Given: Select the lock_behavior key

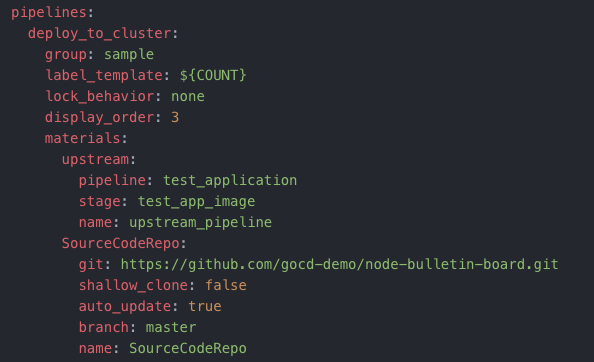Looking at the screenshot, I should point(100,96).
